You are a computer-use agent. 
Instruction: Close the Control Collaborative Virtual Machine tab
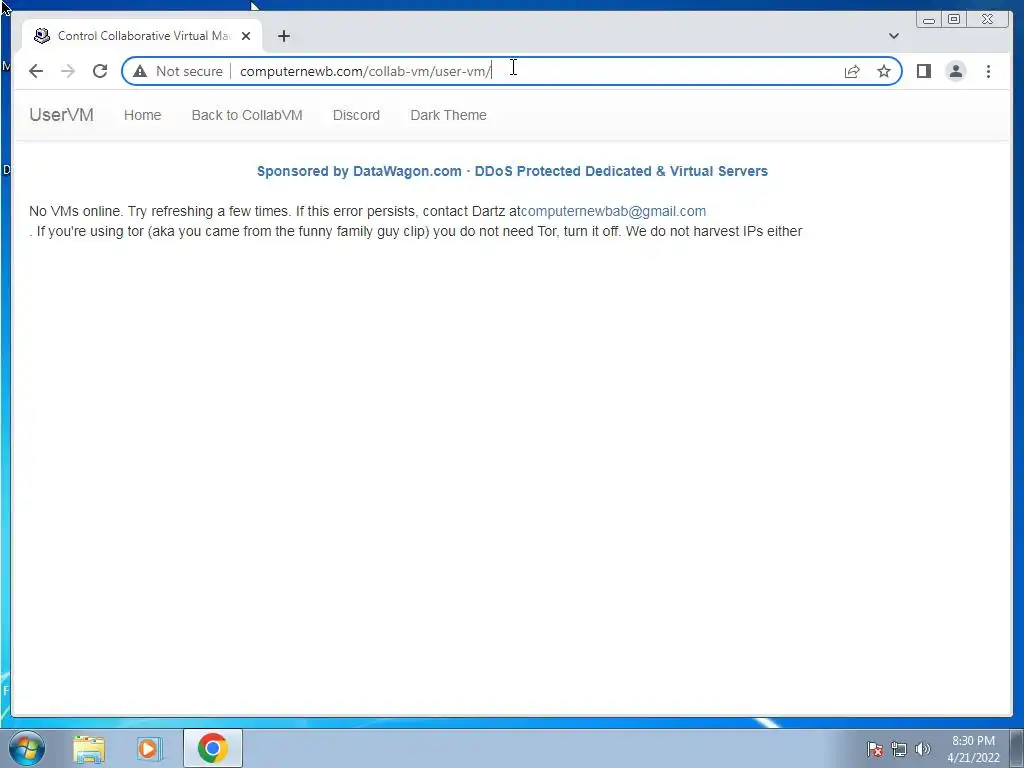coord(246,36)
